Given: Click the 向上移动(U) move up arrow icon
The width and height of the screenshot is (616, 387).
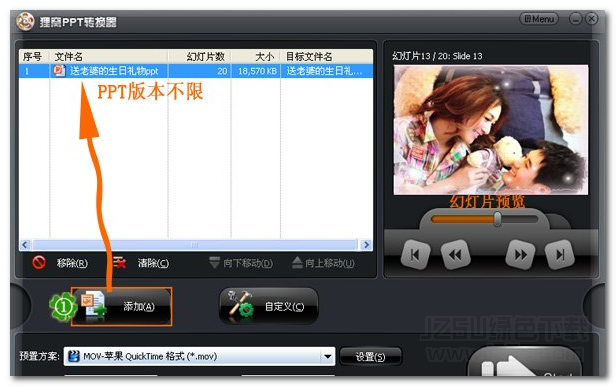Looking at the screenshot, I should click(x=297, y=262).
